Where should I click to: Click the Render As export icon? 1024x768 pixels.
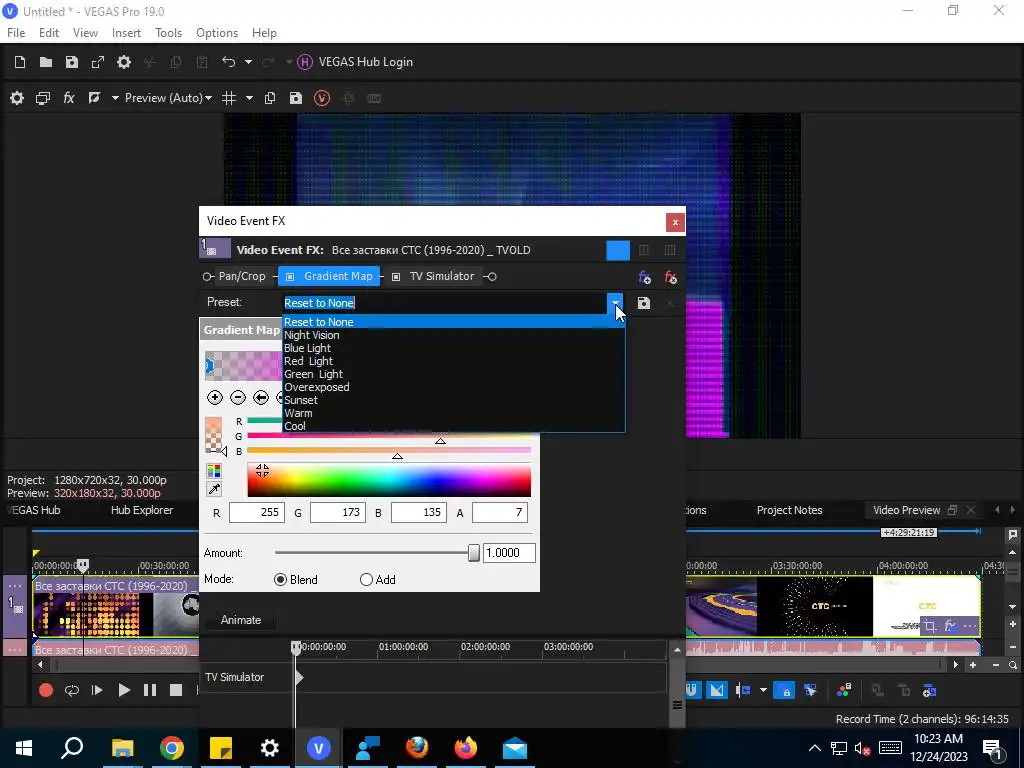[98, 62]
